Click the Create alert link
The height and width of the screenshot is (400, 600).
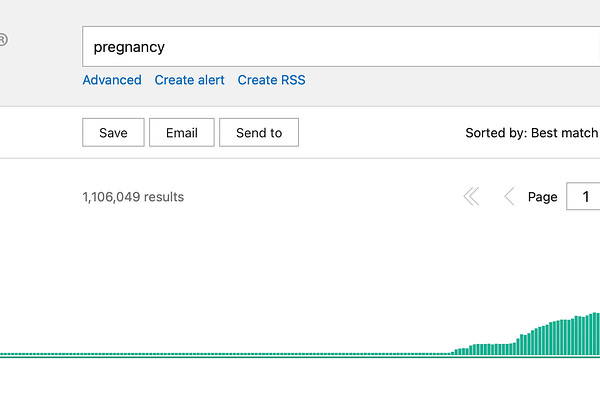[x=189, y=80]
